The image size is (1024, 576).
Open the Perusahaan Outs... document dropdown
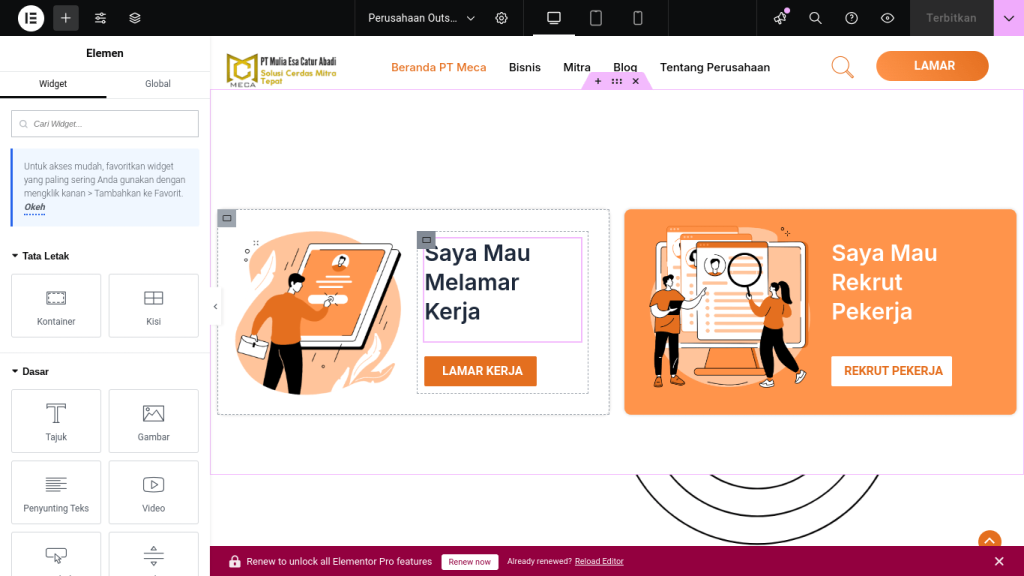click(x=421, y=18)
